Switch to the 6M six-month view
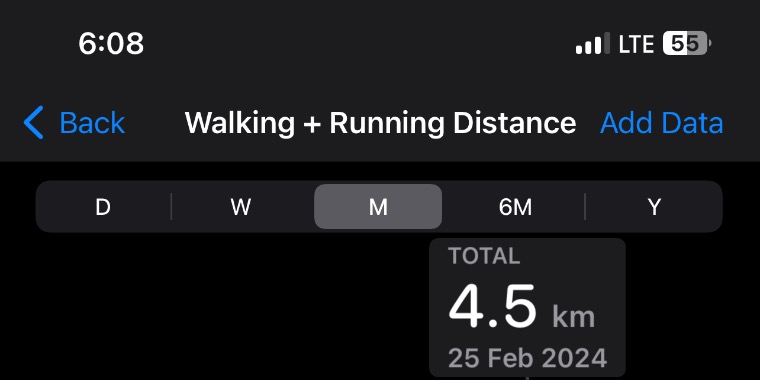The image size is (760, 380). click(x=515, y=207)
